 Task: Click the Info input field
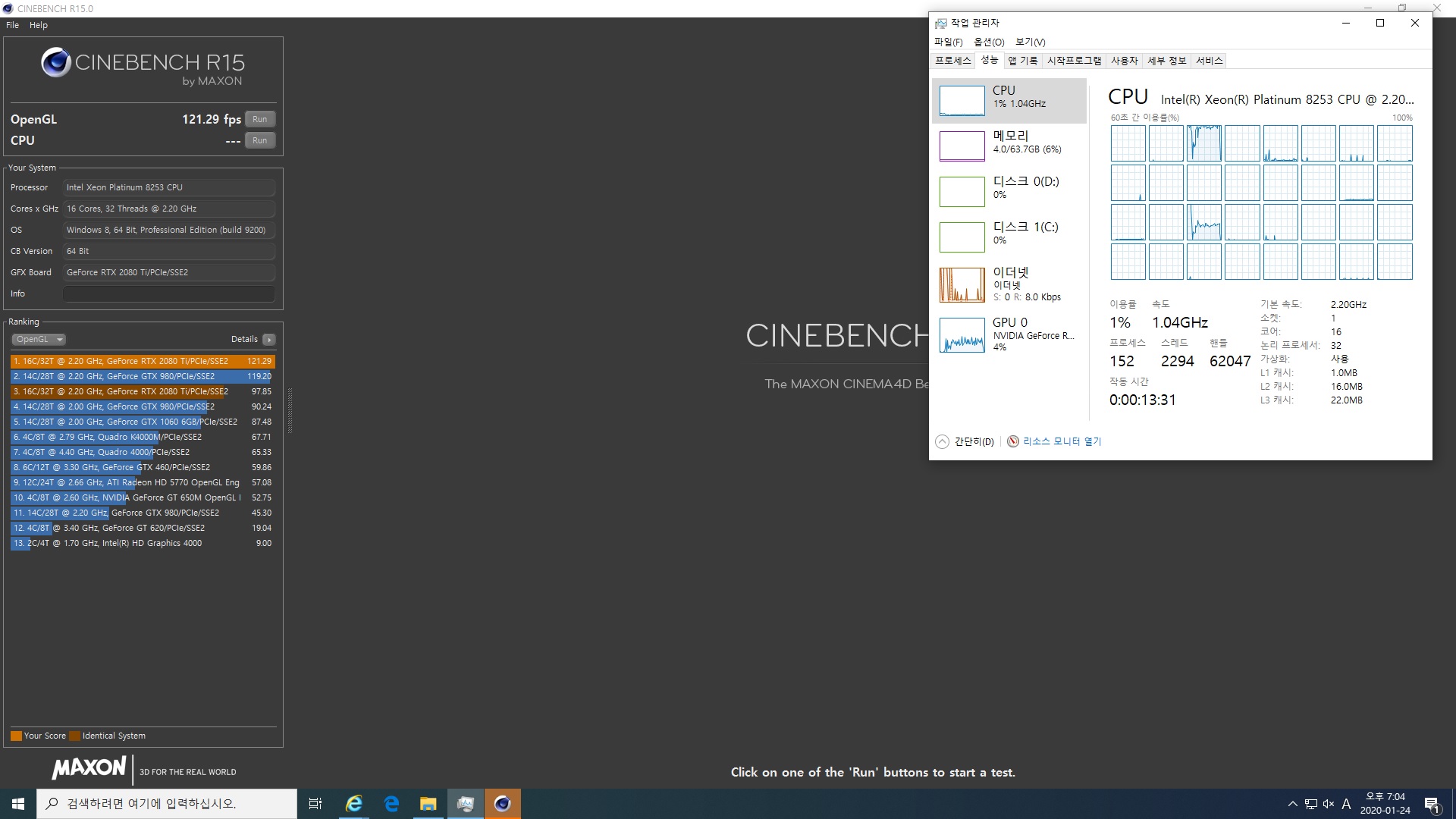tap(169, 293)
